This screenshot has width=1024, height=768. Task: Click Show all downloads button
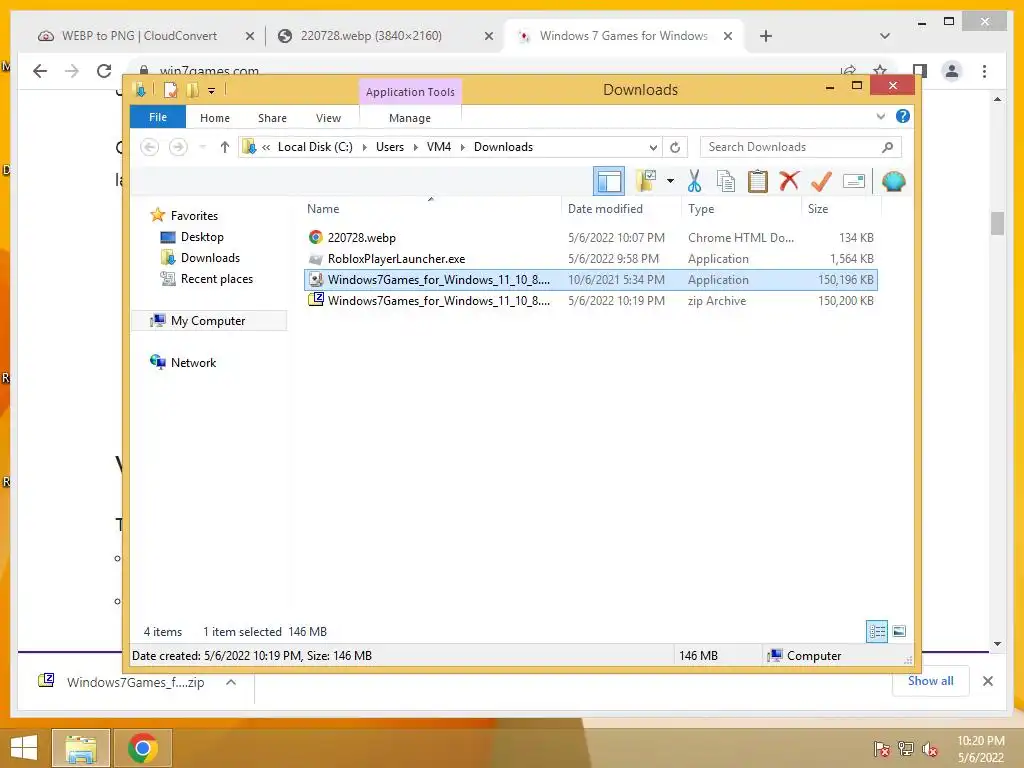[x=931, y=681]
